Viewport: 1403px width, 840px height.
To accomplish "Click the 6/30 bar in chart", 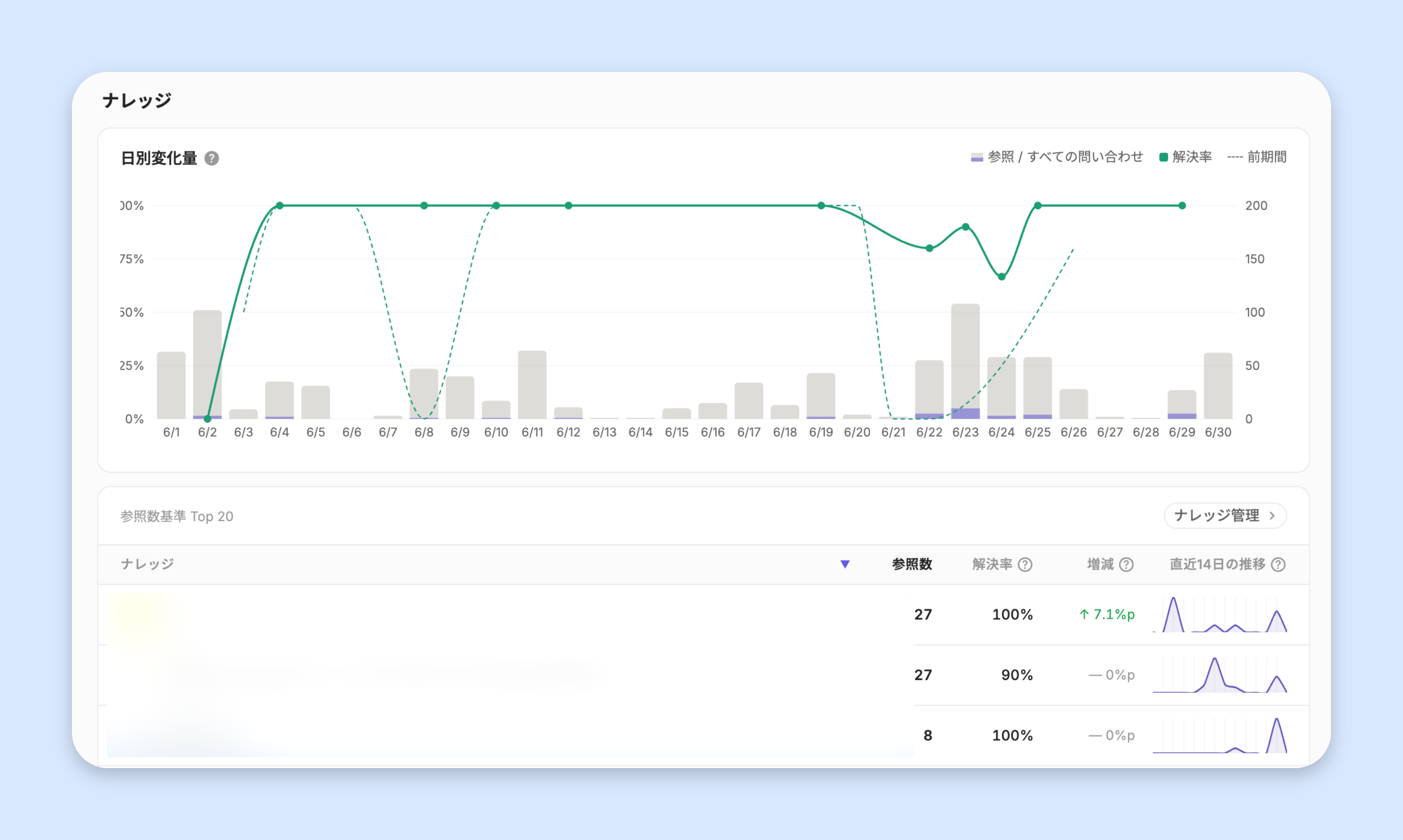I will 1218,385.
